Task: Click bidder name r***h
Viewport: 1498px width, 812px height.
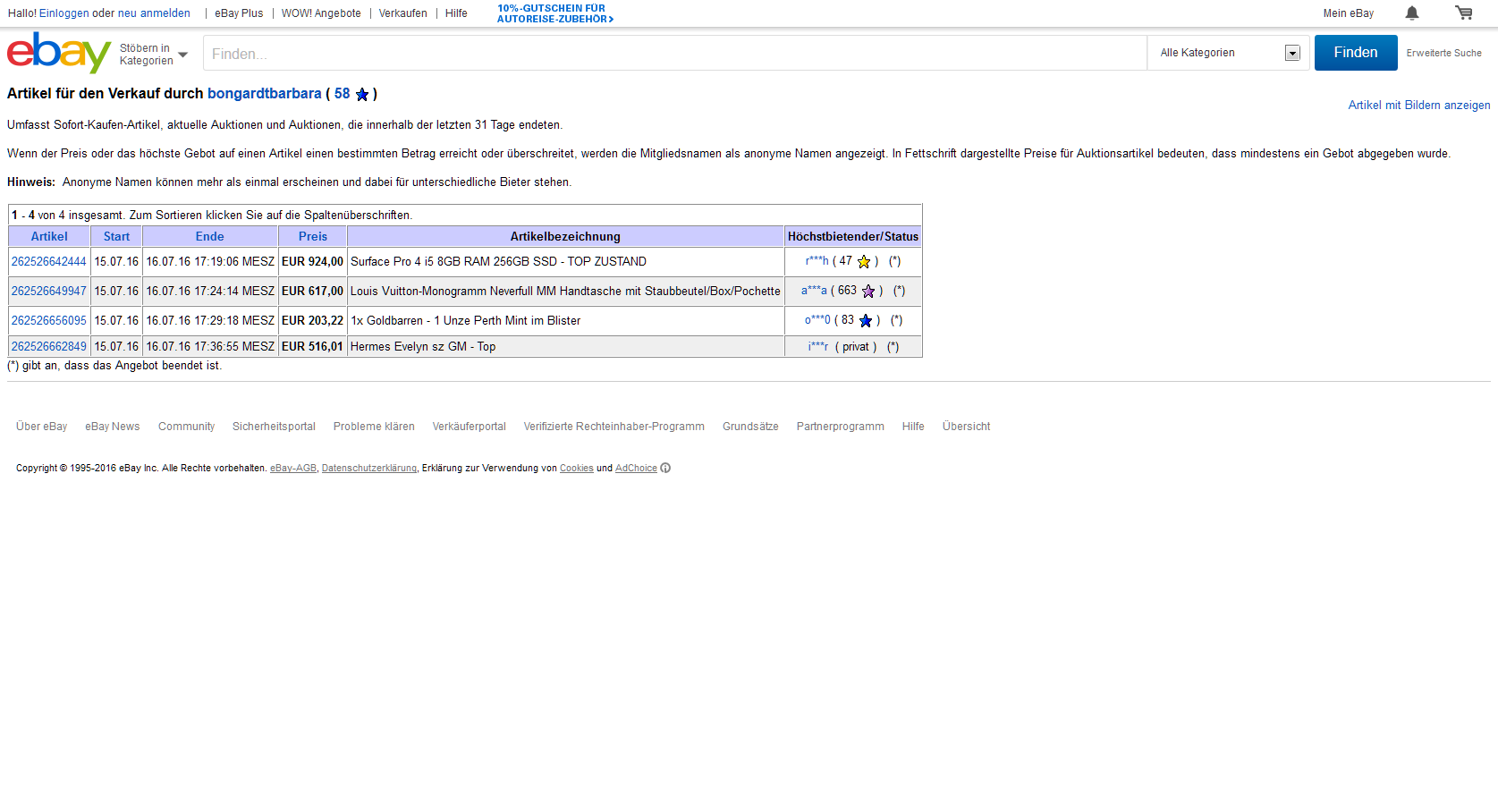Action: [x=817, y=261]
